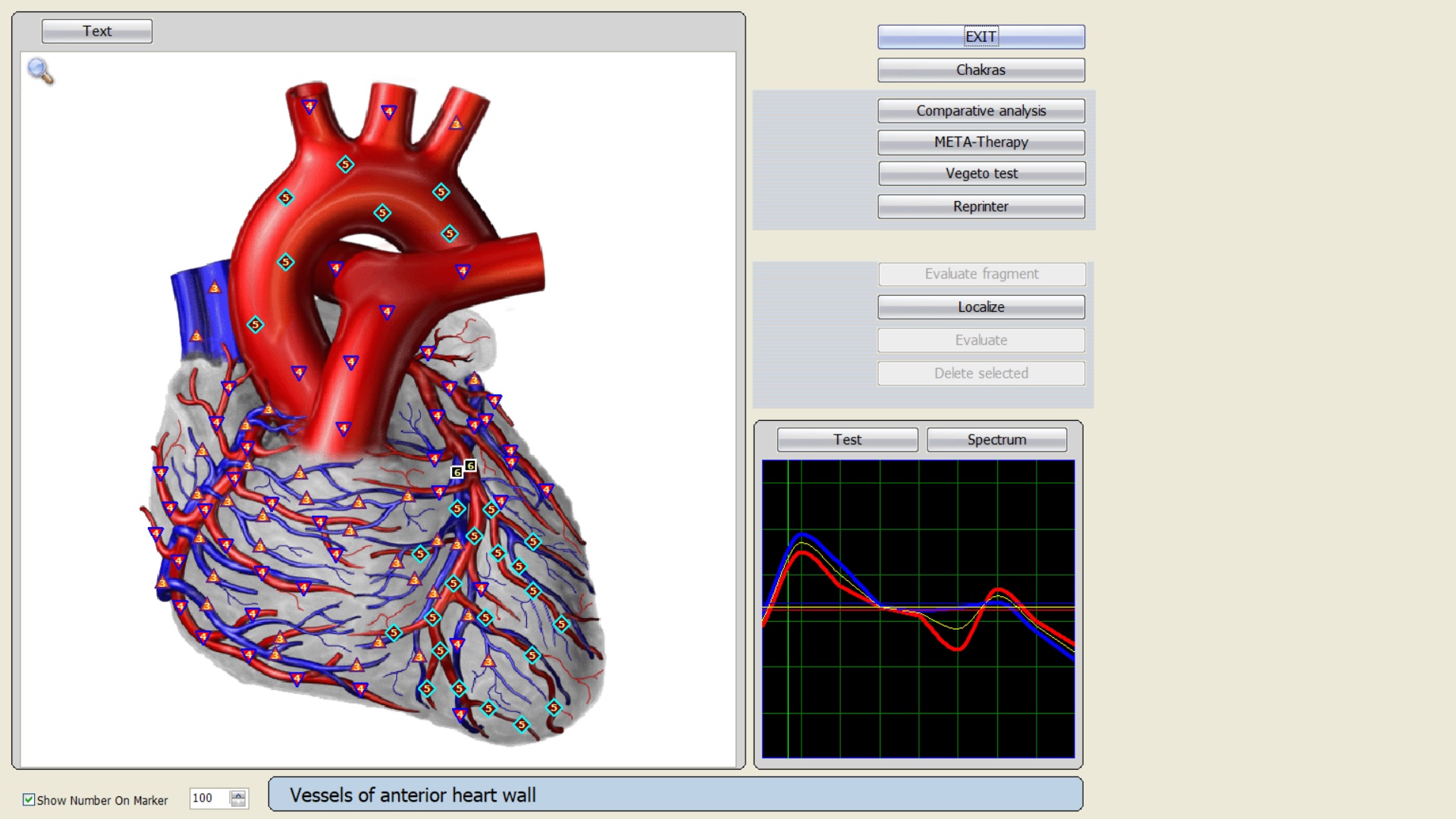Click the EXIT button

tap(981, 36)
